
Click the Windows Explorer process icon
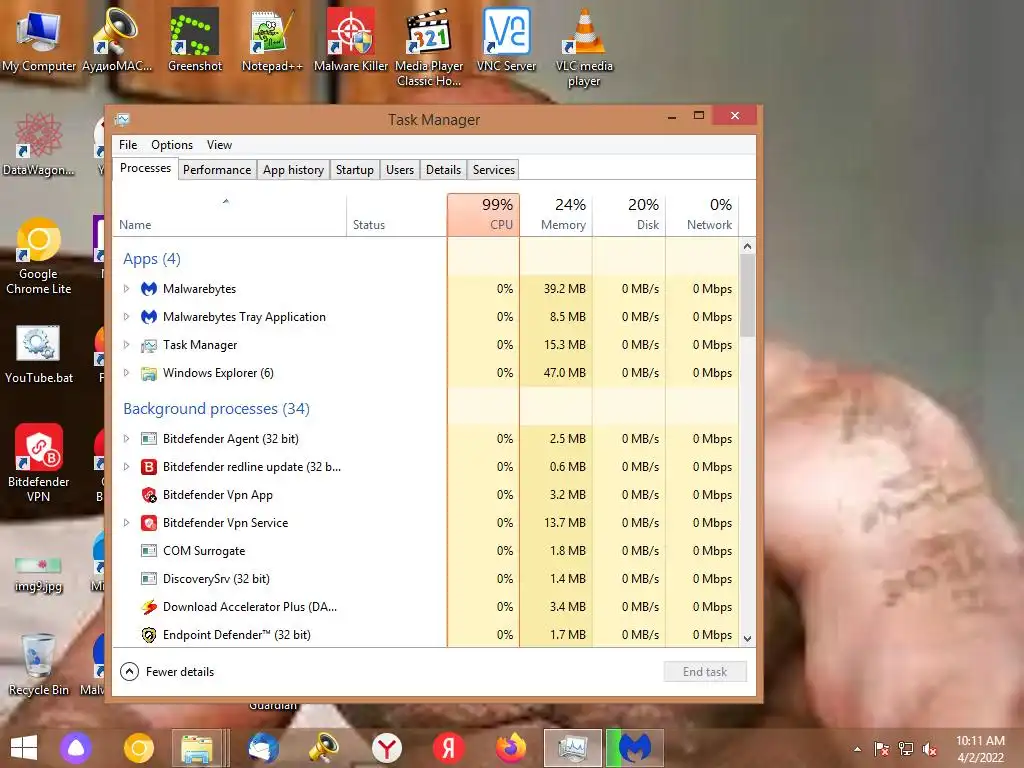[149, 373]
